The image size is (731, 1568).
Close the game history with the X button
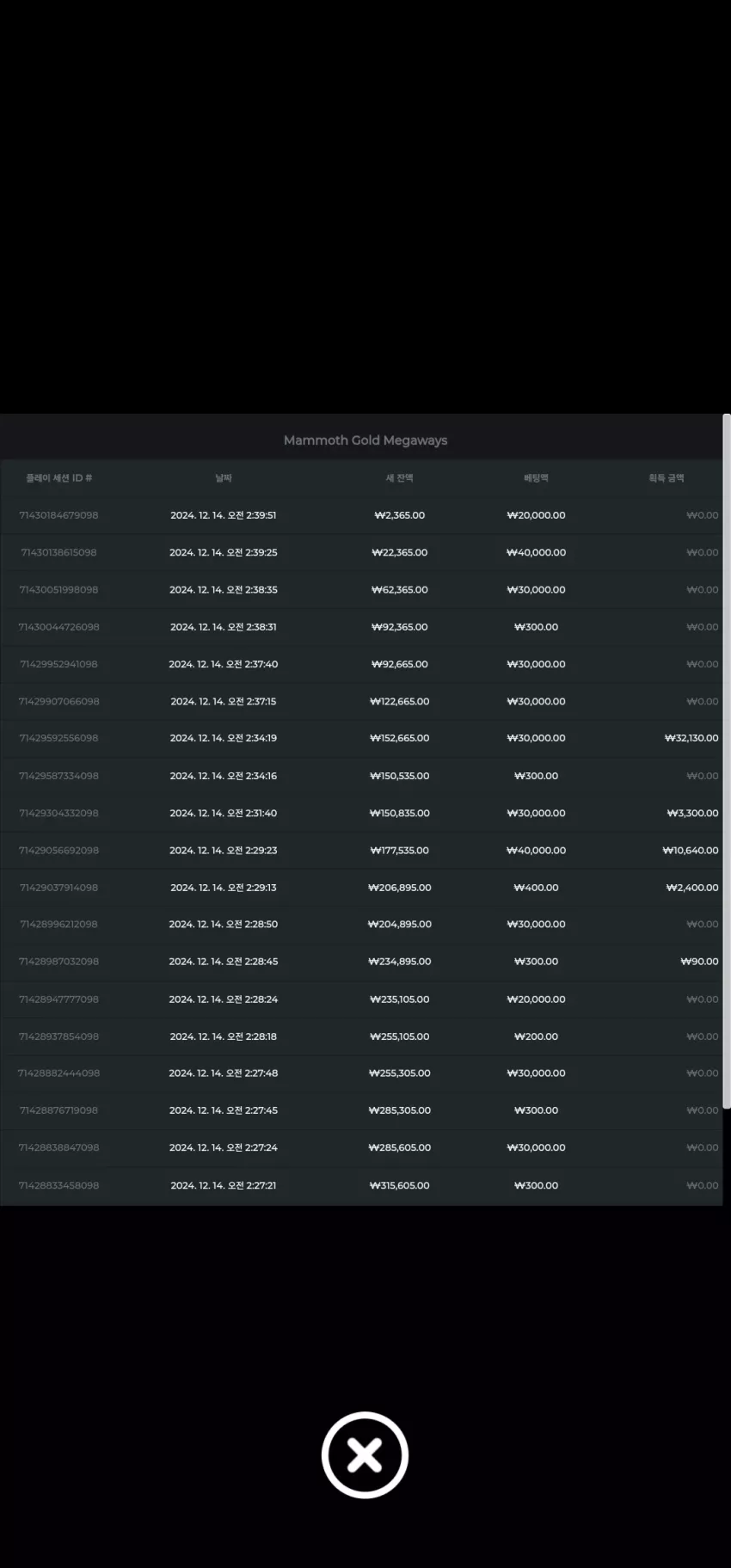tap(365, 1454)
